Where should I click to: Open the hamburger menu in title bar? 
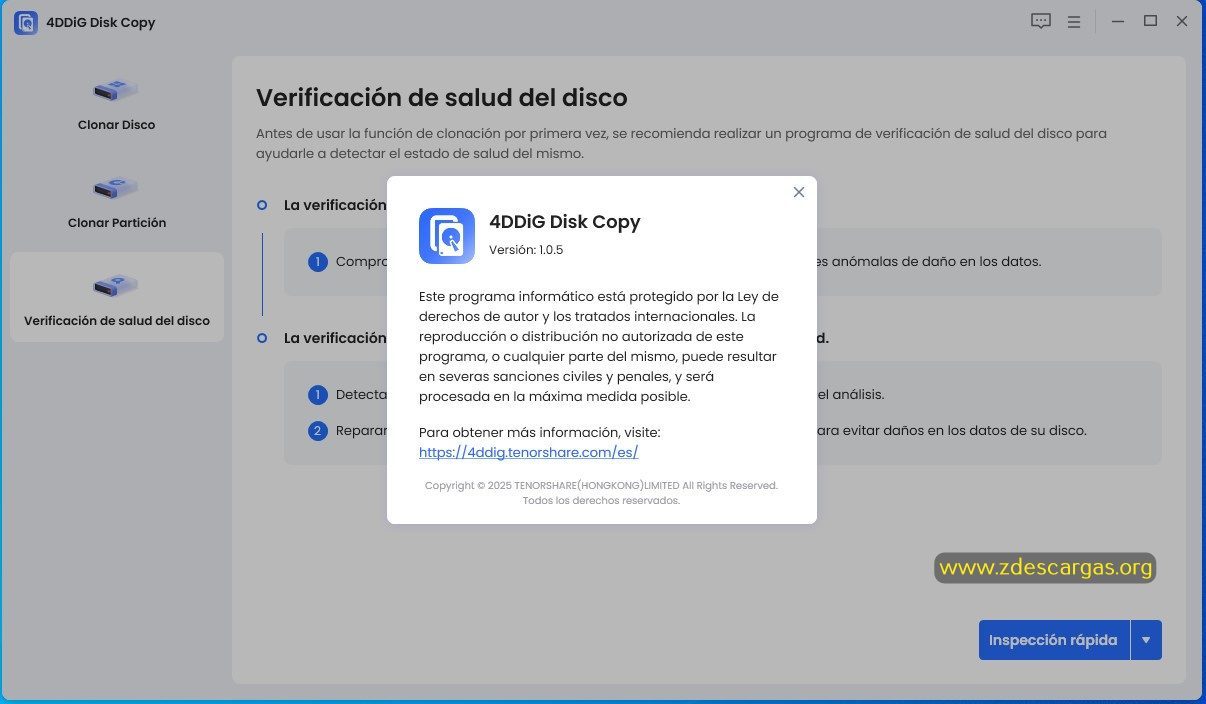(x=1074, y=21)
